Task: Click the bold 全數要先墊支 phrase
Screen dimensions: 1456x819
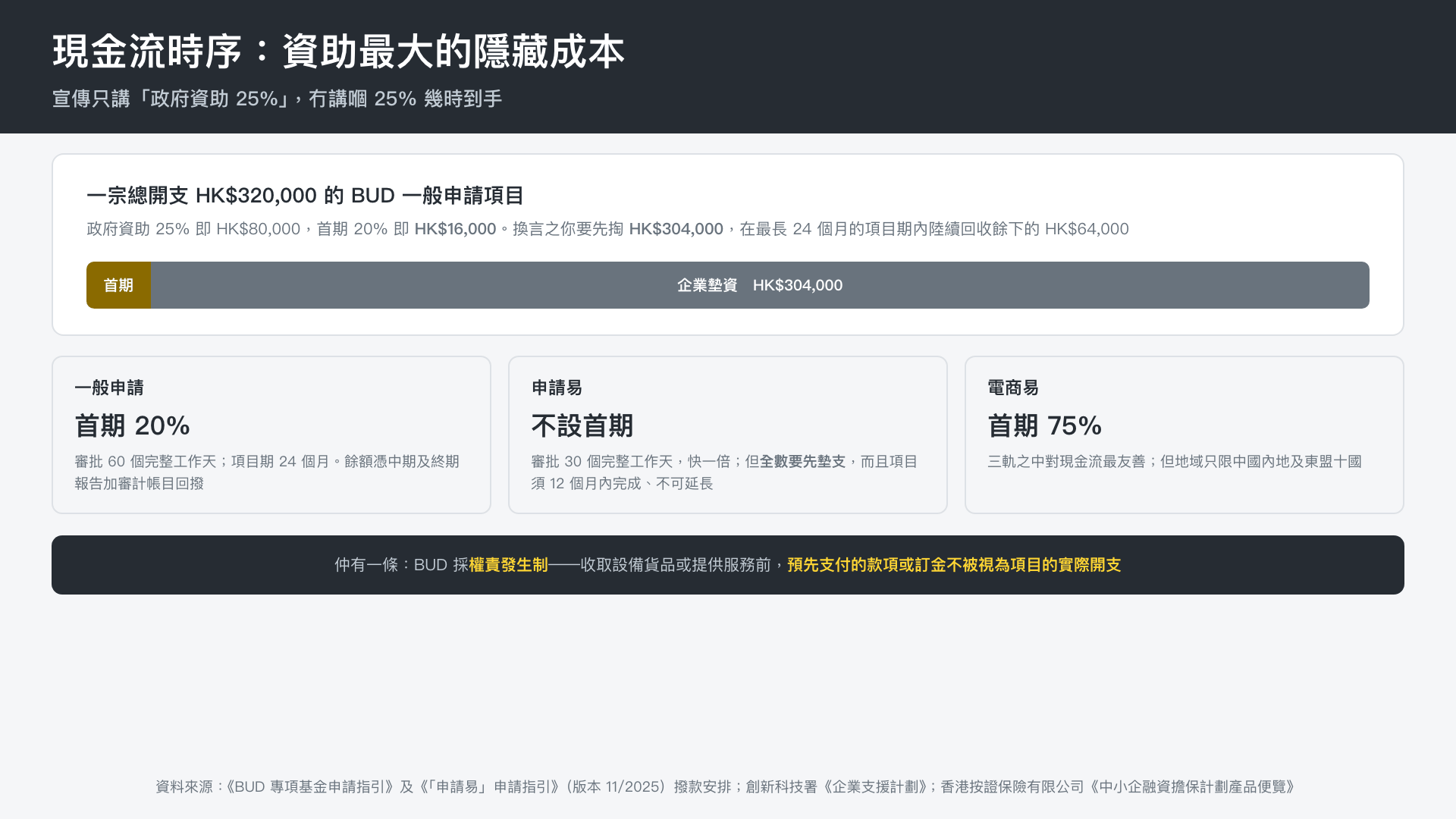Action: 802,462
